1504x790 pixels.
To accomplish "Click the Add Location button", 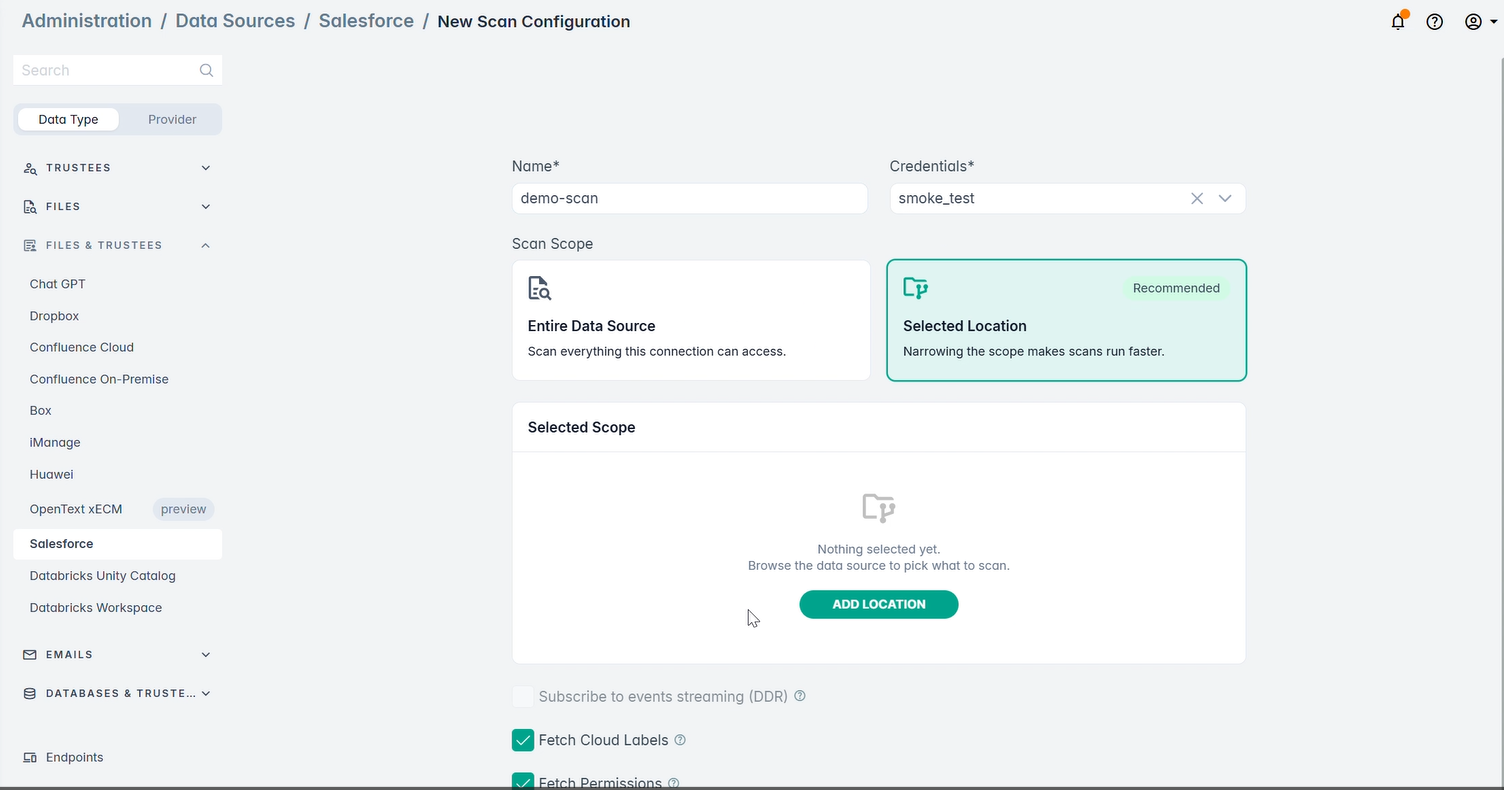I will coord(879,604).
